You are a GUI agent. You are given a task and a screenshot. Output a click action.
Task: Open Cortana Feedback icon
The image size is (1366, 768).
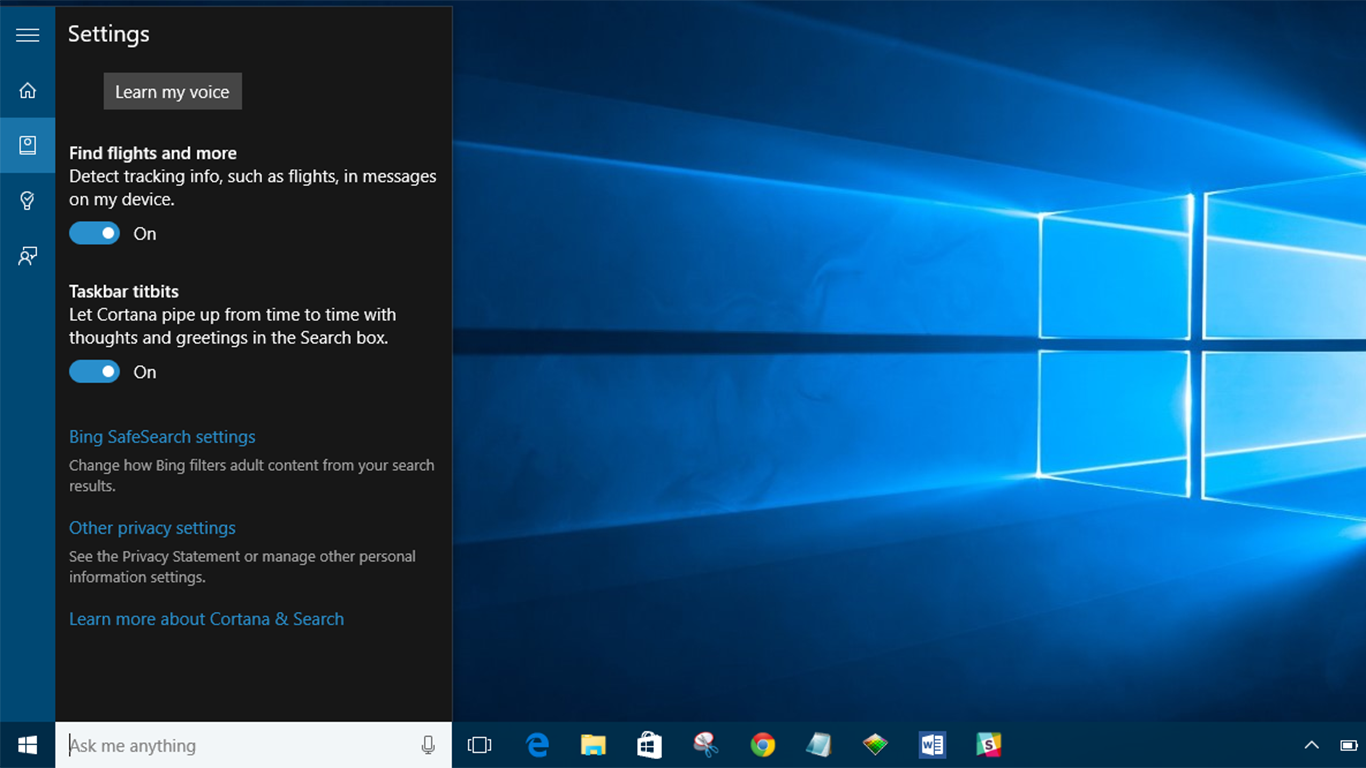[27, 256]
